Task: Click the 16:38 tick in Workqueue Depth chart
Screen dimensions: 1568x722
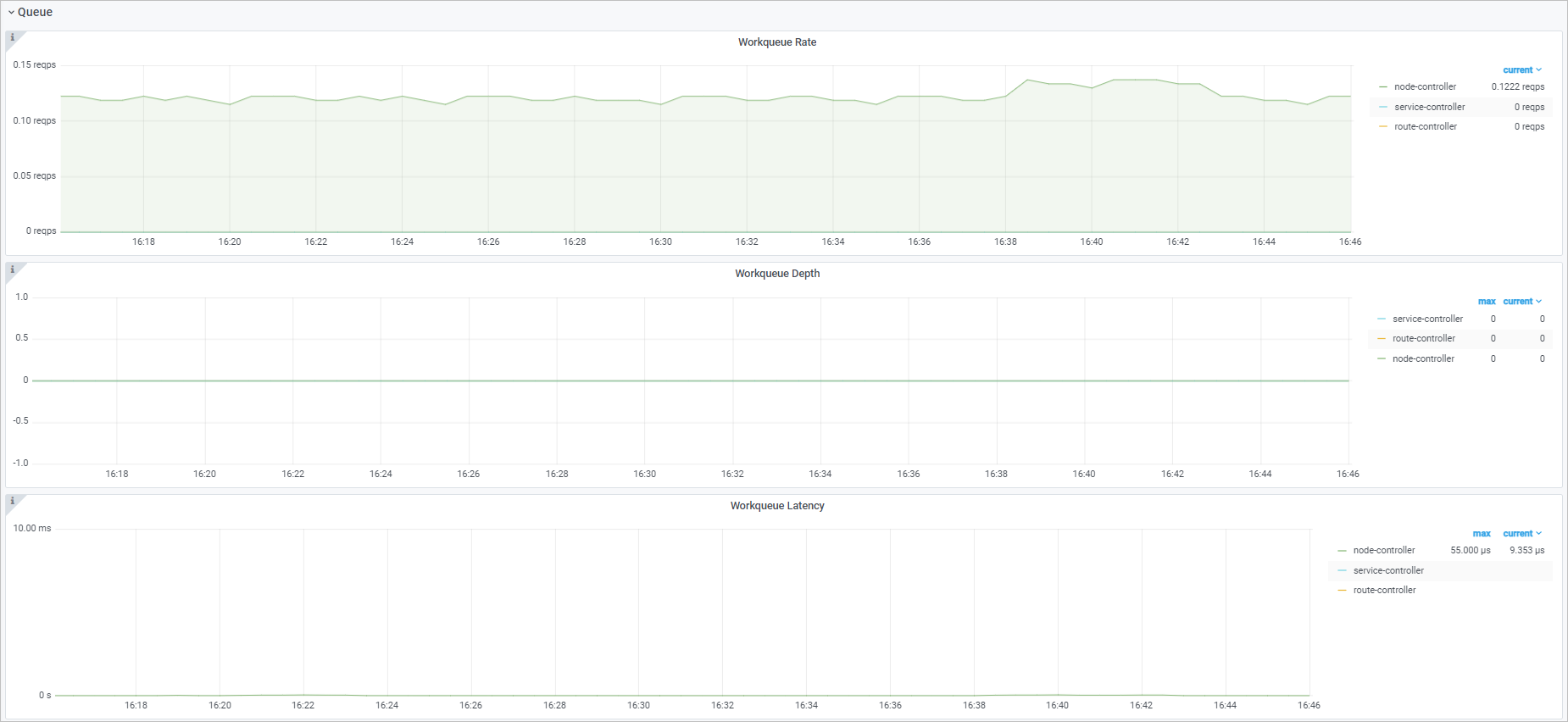Action: pos(996,474)
